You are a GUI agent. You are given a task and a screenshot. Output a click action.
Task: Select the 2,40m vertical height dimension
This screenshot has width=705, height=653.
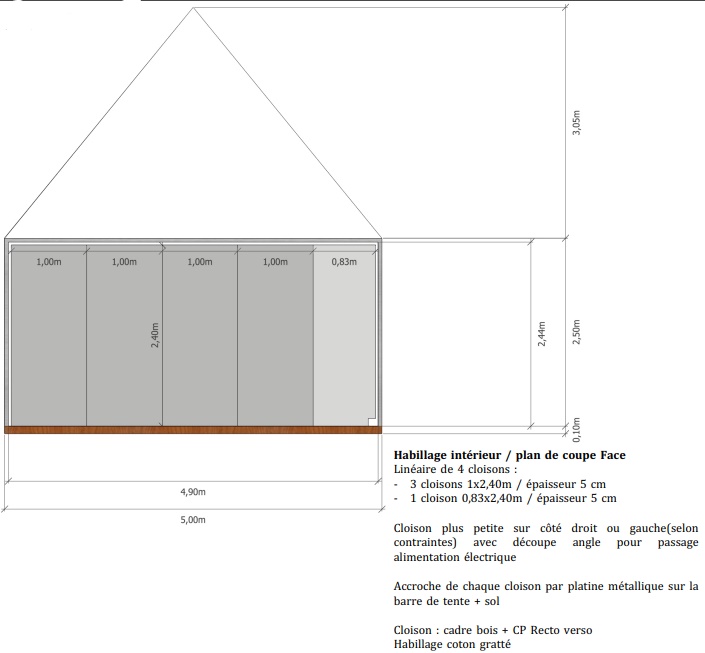pos(155,335)
